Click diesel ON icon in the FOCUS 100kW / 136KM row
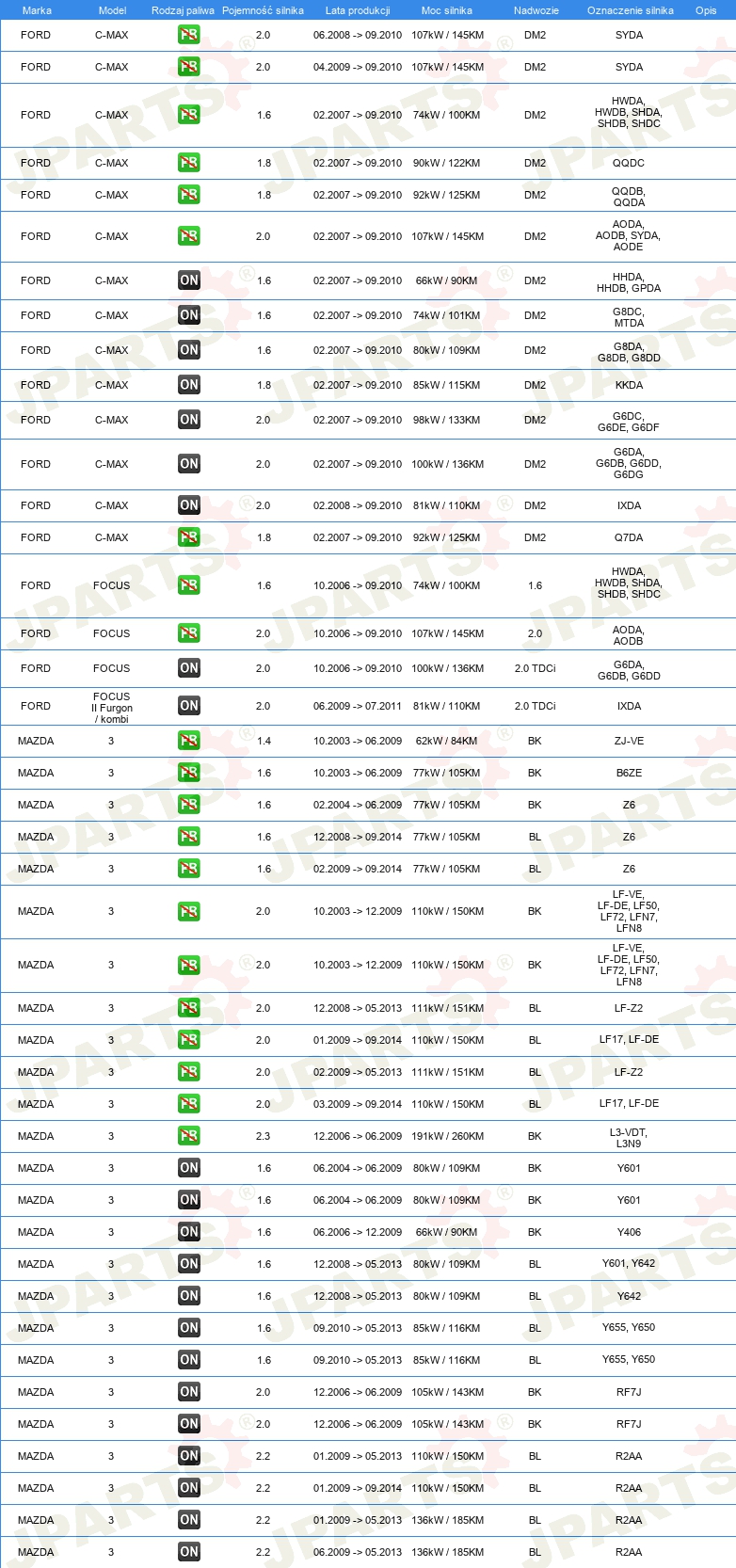 point(189,668)
